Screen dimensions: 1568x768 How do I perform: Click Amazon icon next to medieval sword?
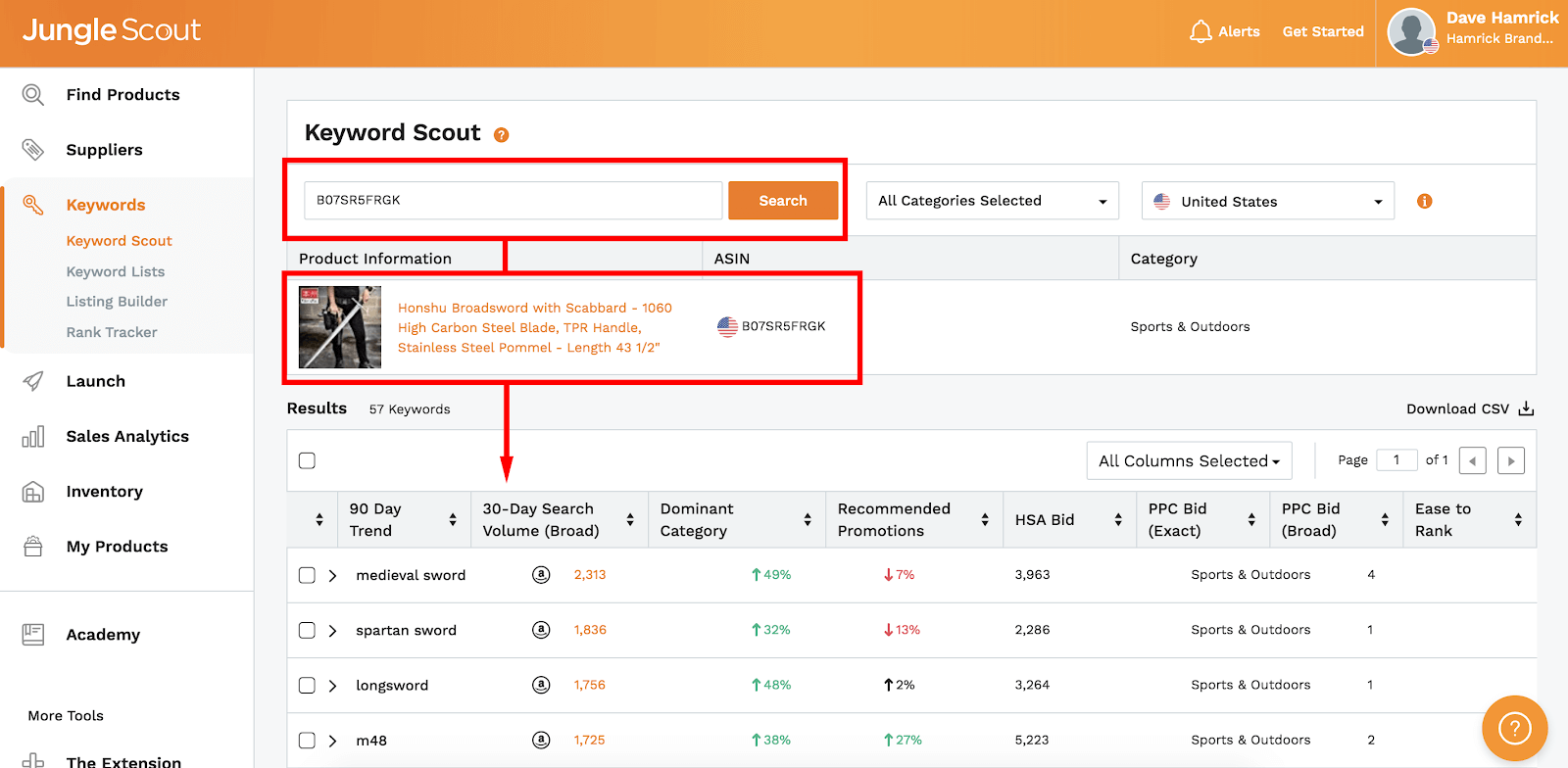(x=541, y=575)
